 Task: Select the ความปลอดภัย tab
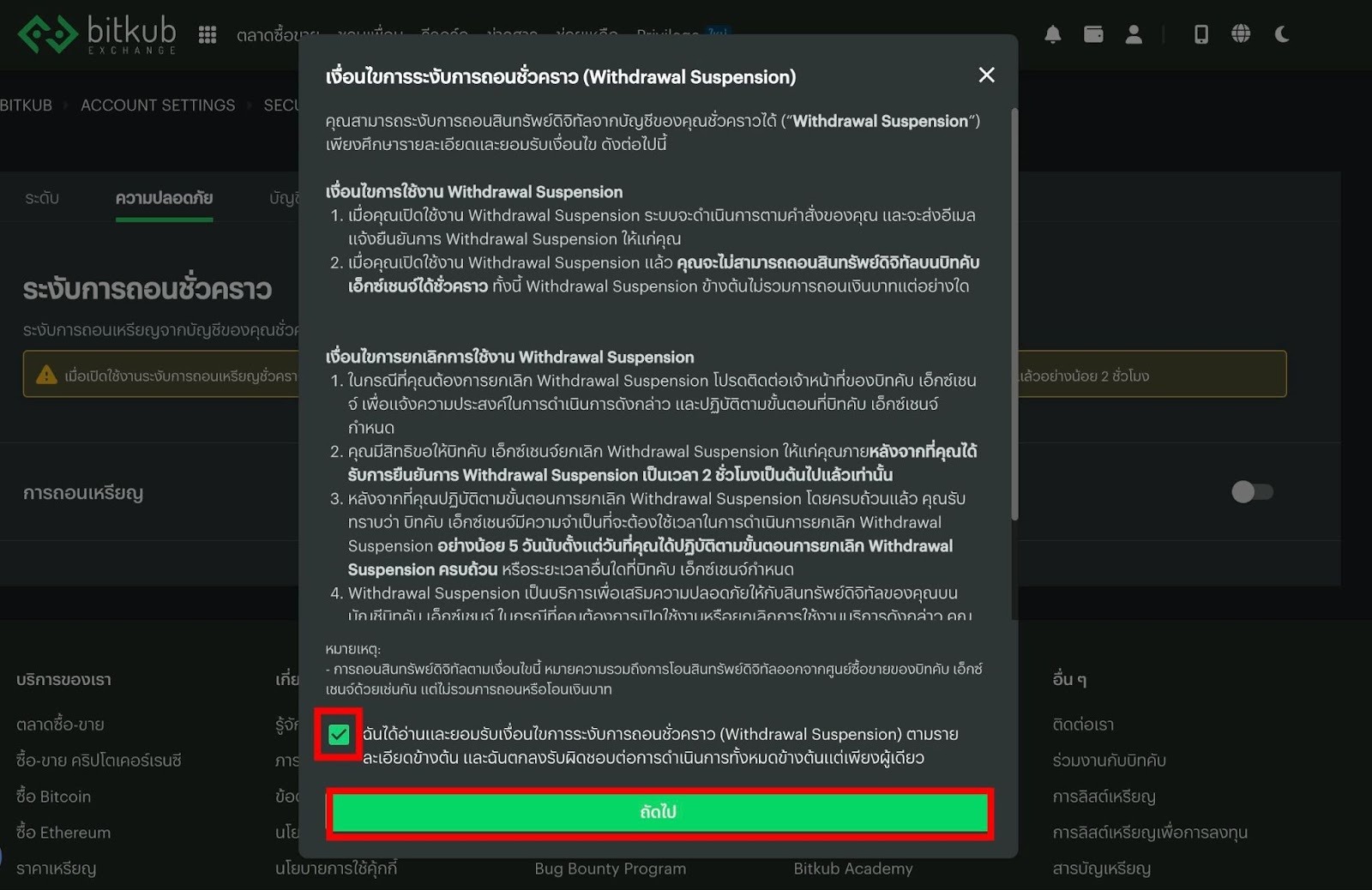tap(164, 198)
